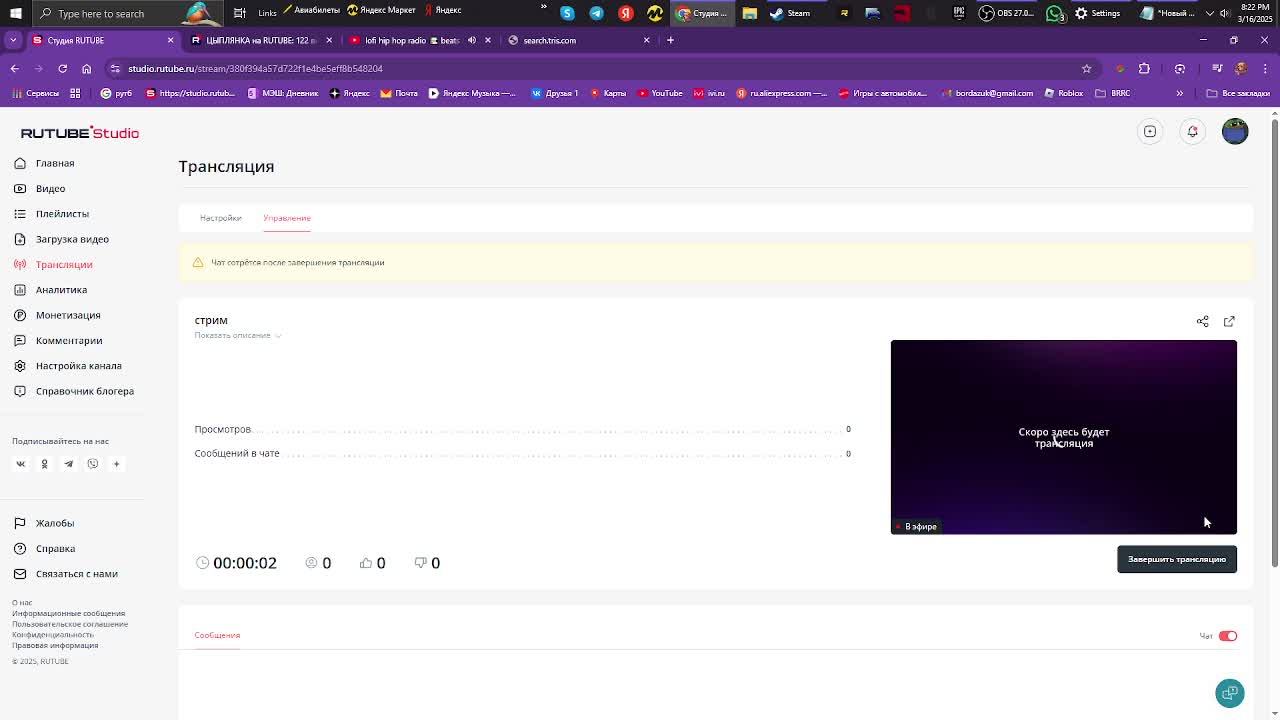Click the share stream icon
The image size is (1280, 720).
(x=1202, y=321)
